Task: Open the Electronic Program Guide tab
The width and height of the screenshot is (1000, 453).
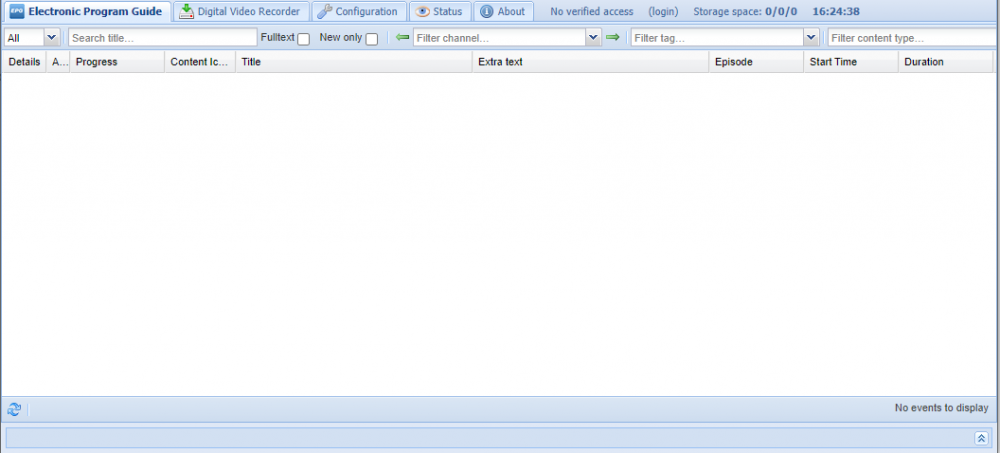Action: tap(86, 11)
